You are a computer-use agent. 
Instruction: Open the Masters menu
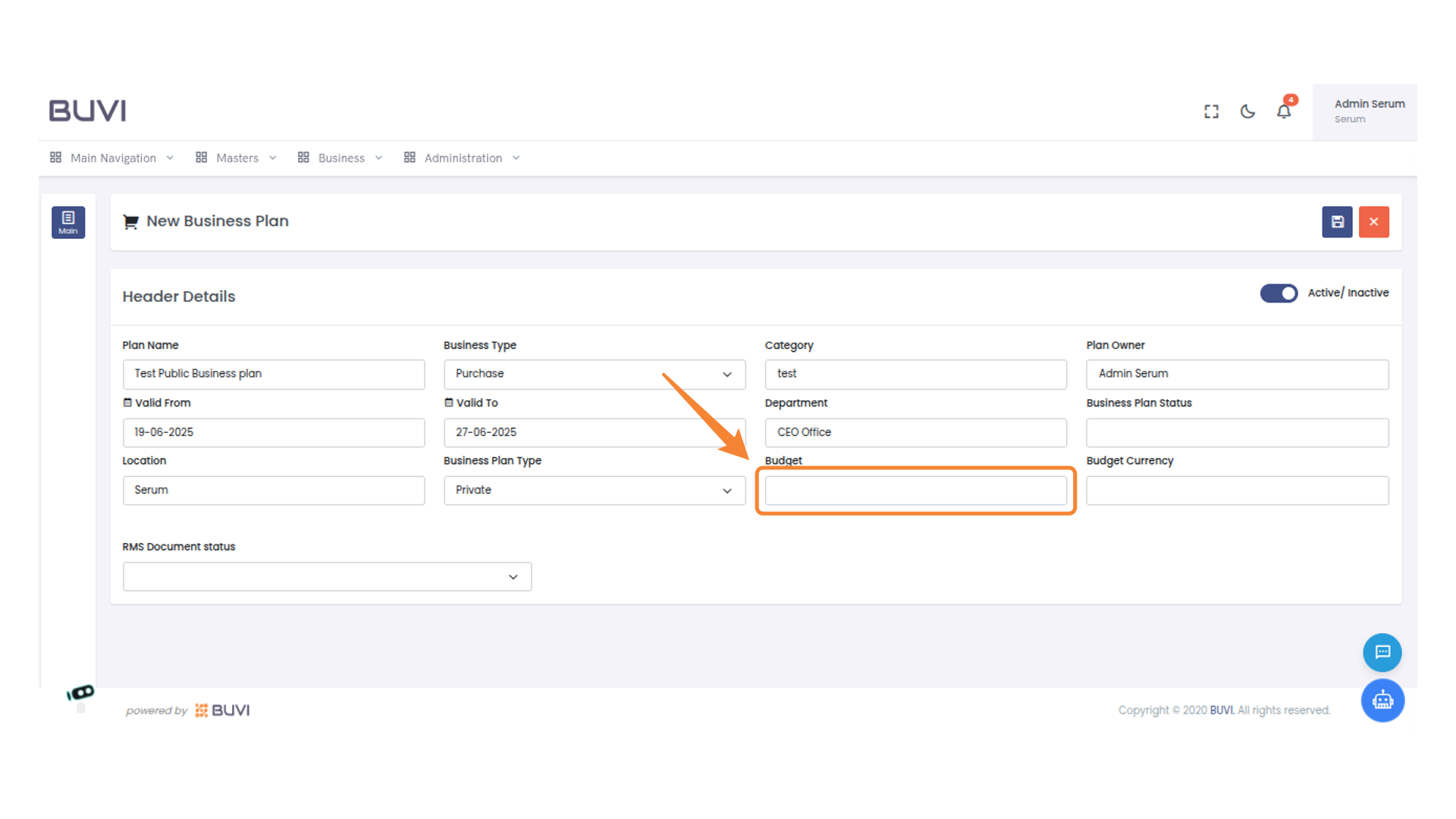[236, 158]
